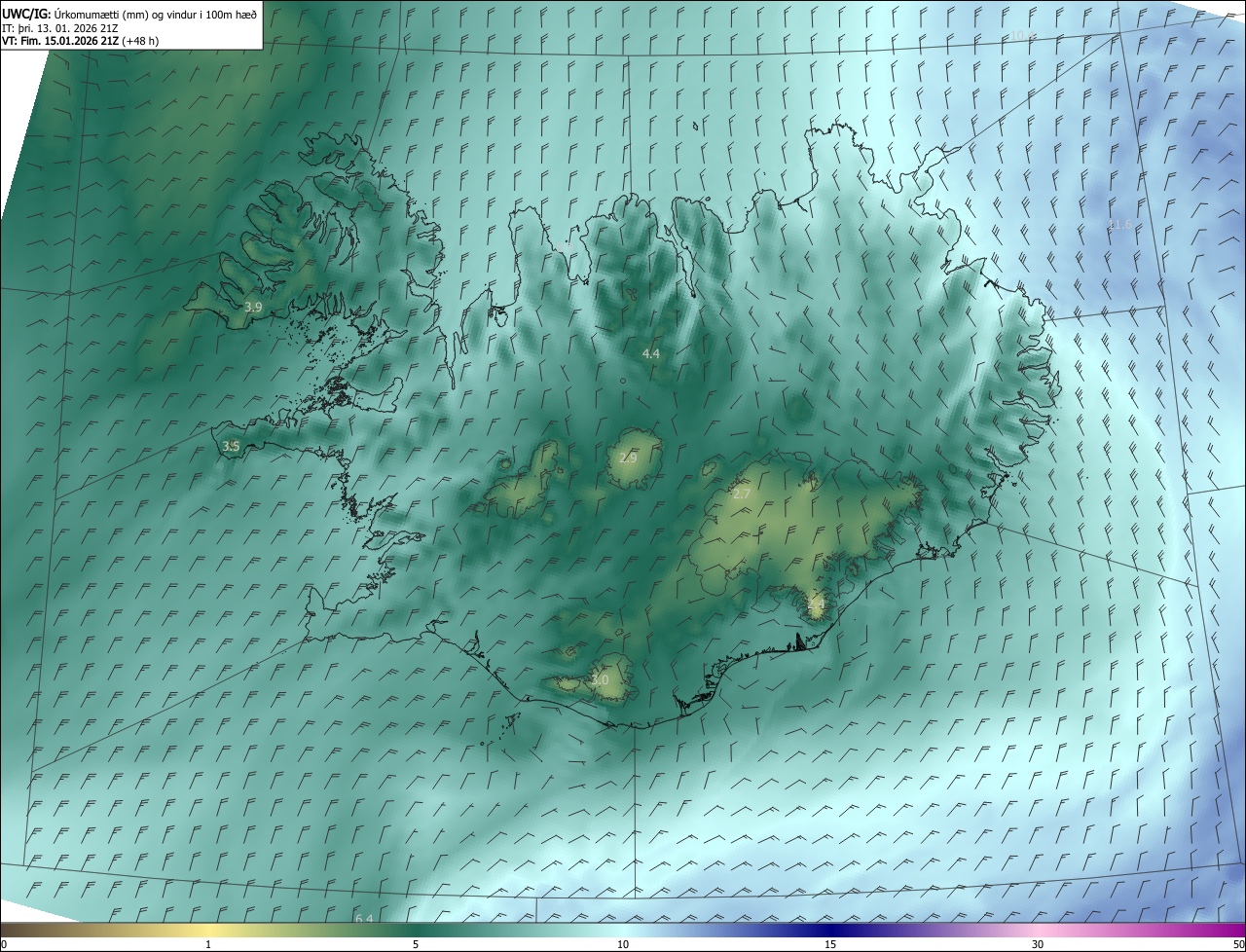Click the 3.5 value label on the map
Screen dimensions: 1246x952
click(231, 447)
